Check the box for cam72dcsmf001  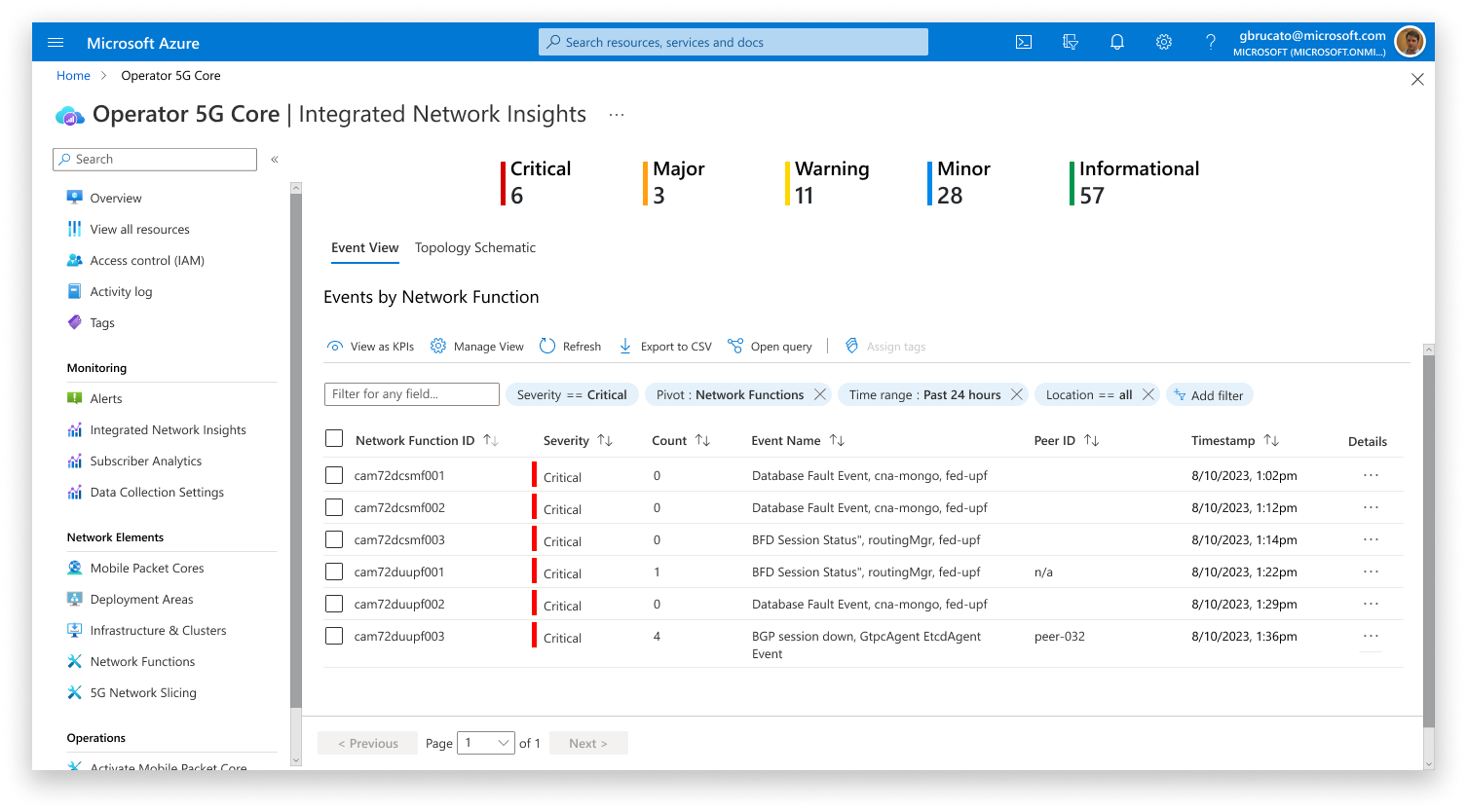point(334,475)
